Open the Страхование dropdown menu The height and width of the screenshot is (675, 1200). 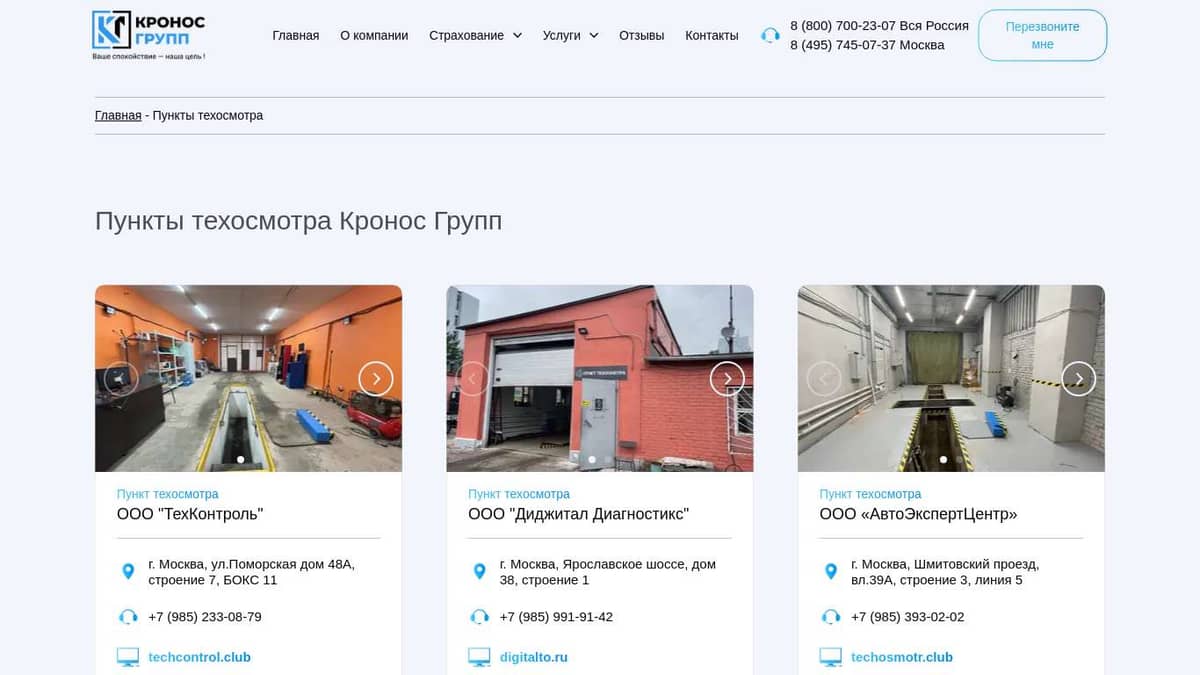coord(470,35)
